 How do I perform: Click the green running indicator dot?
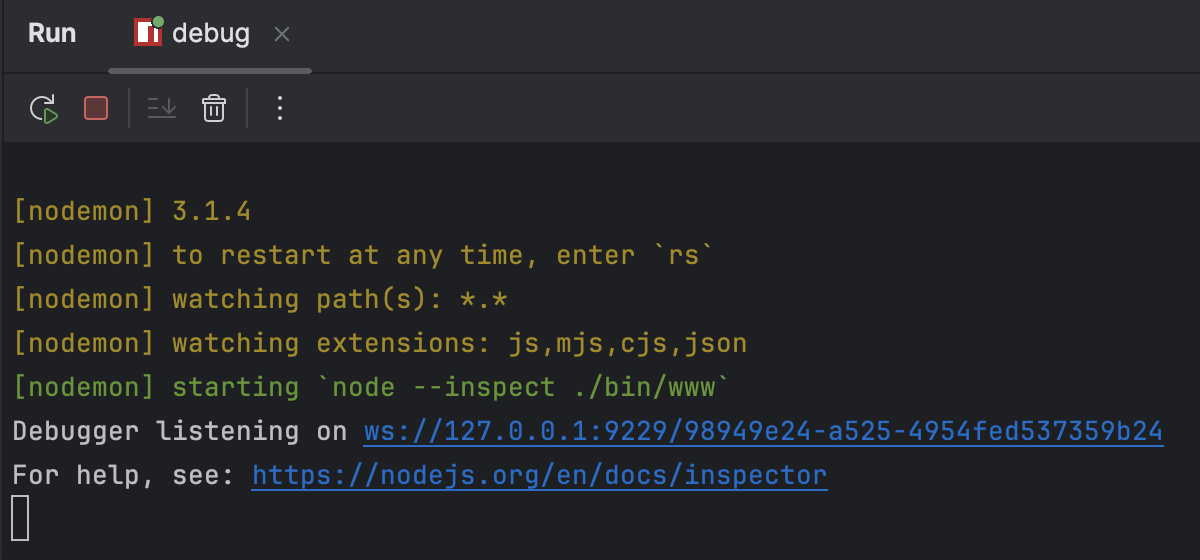pos(158,21)
